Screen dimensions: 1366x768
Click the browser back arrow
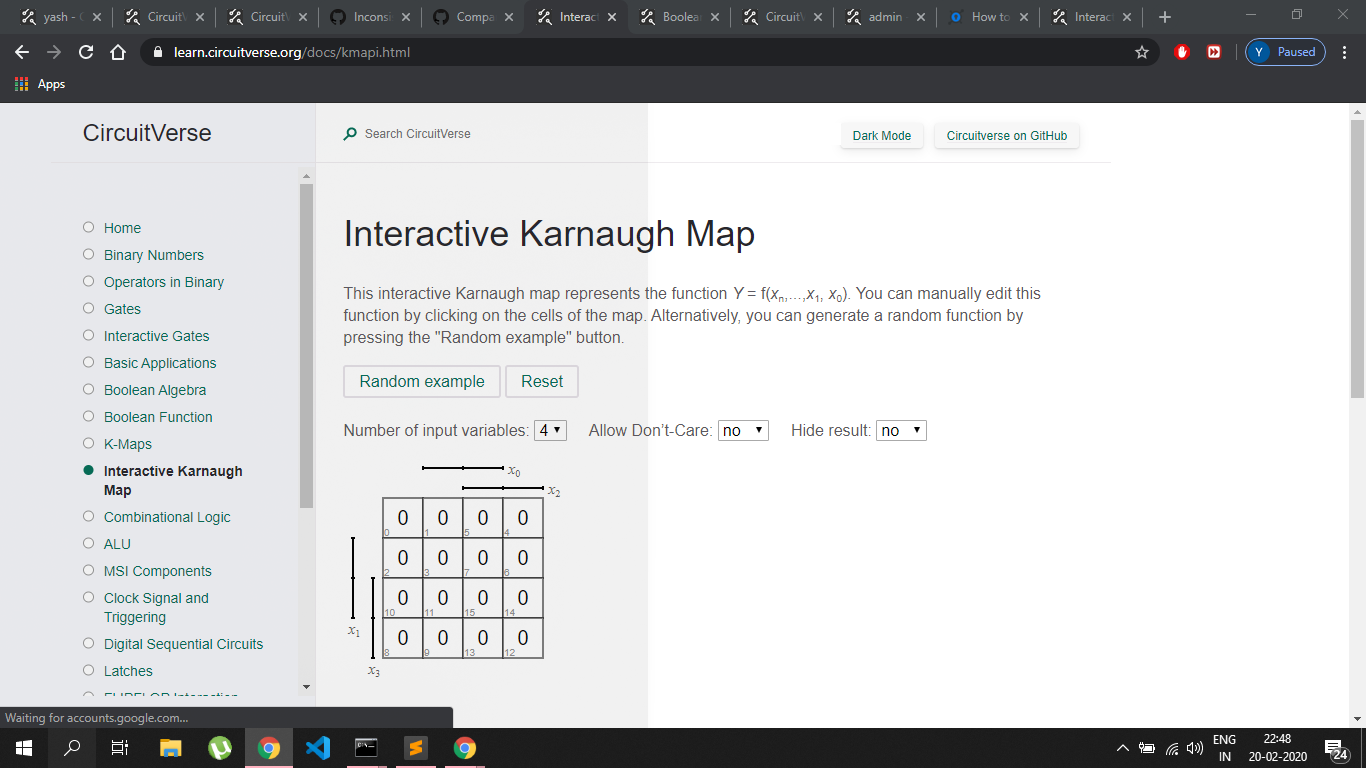pos(23,52)
